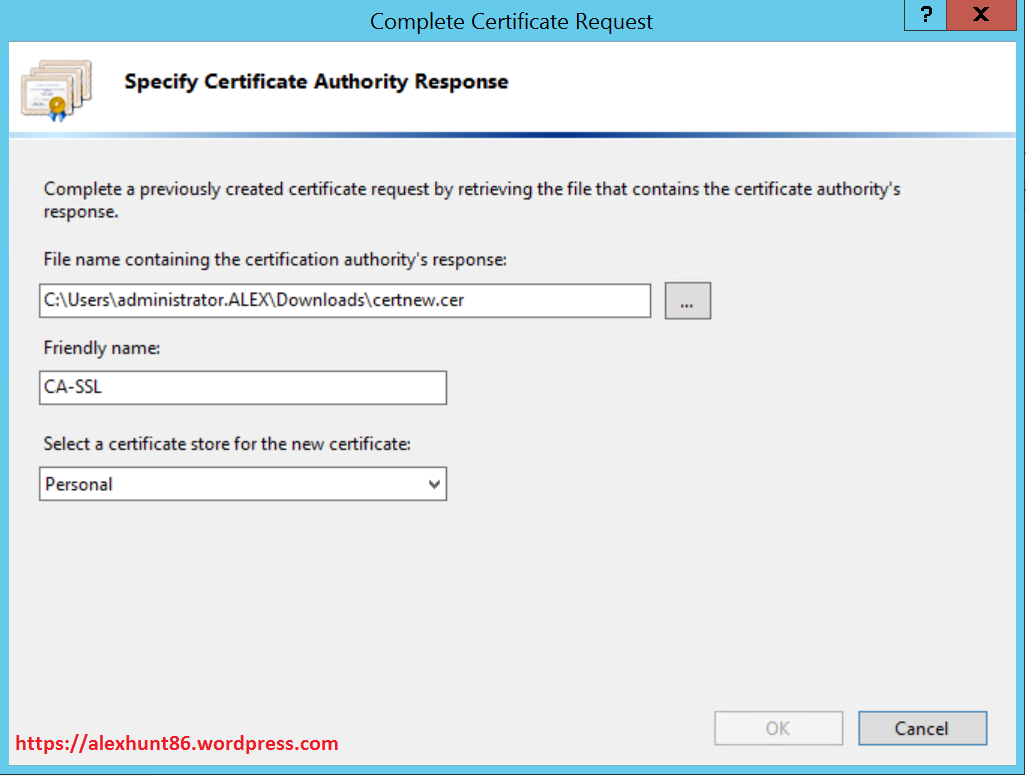Click the 'Friendly name:' label
The image size is (1026, 776).
[102, 348]
